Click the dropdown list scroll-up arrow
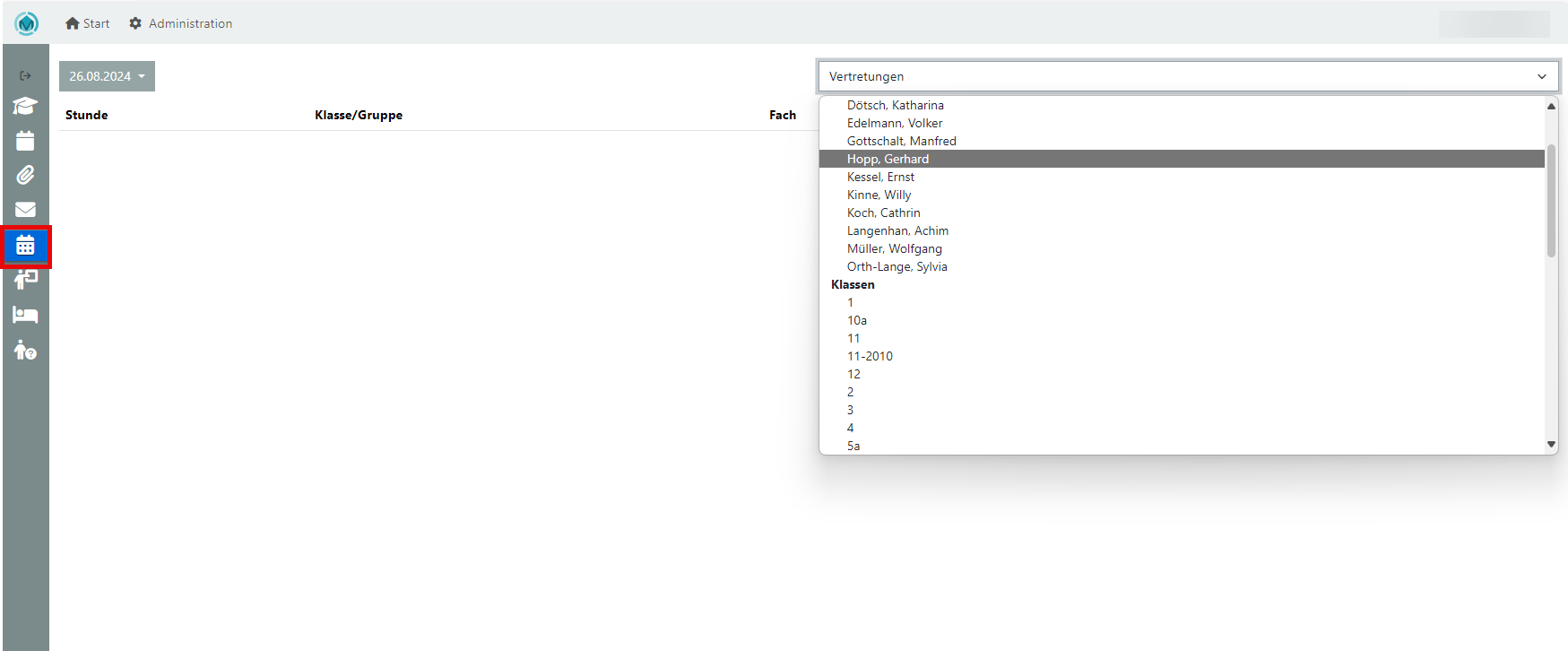The image size is (1568, 651). click(x=1551, y=106)
